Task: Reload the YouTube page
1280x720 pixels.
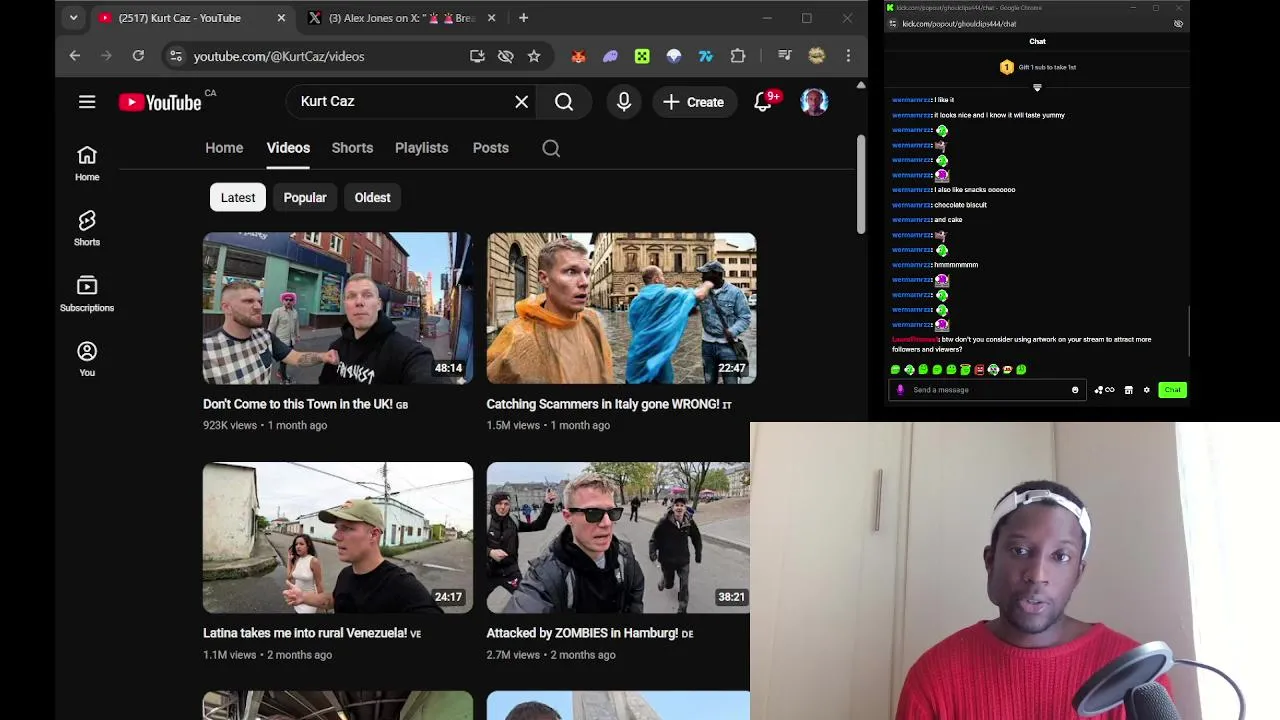Action: tap(138, 56)
